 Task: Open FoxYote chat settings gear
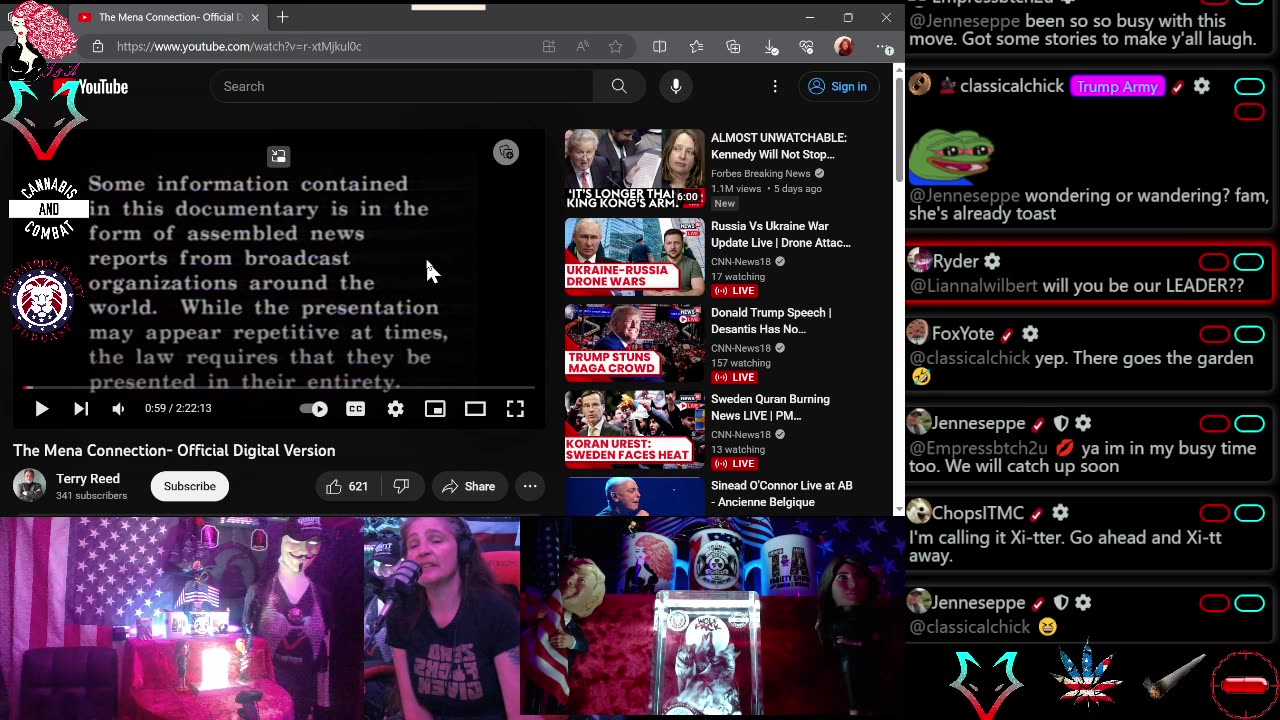click(1030, 334)
